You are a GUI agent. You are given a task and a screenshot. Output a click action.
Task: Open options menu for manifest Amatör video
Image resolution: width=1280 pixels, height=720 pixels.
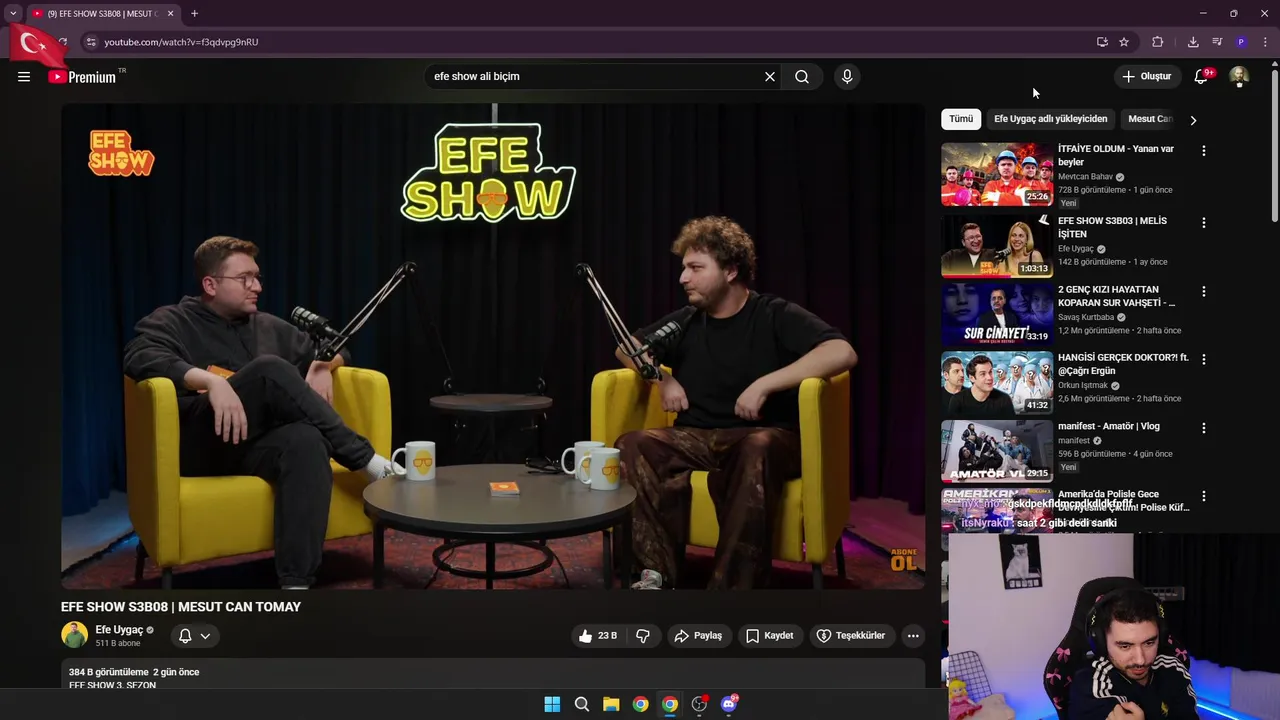pyautogui.click(x=1204, y=428)
